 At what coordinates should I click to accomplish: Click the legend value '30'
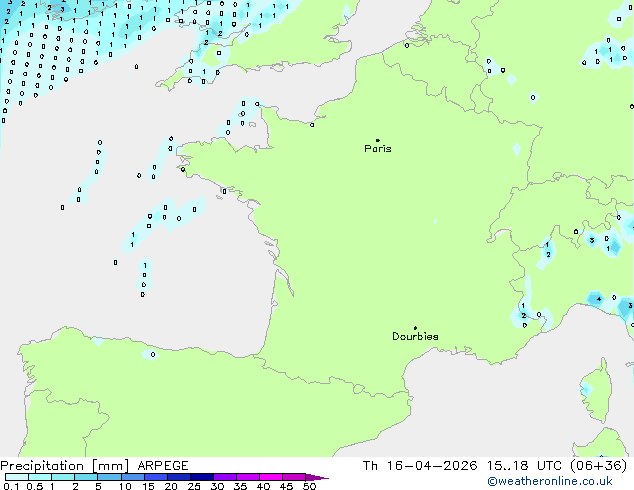click(217, 486)
